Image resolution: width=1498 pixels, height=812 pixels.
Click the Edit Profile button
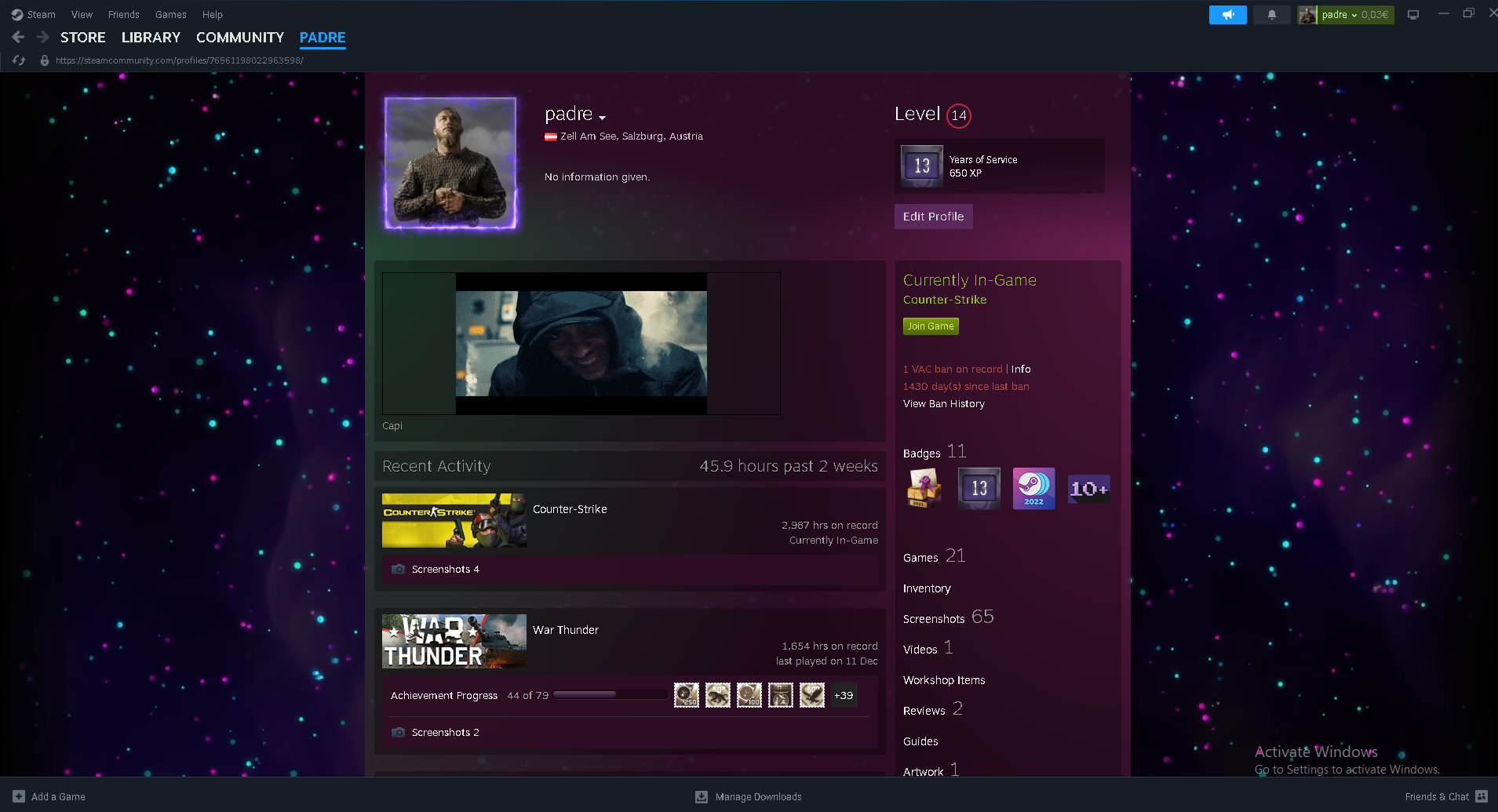coord(933,217)
